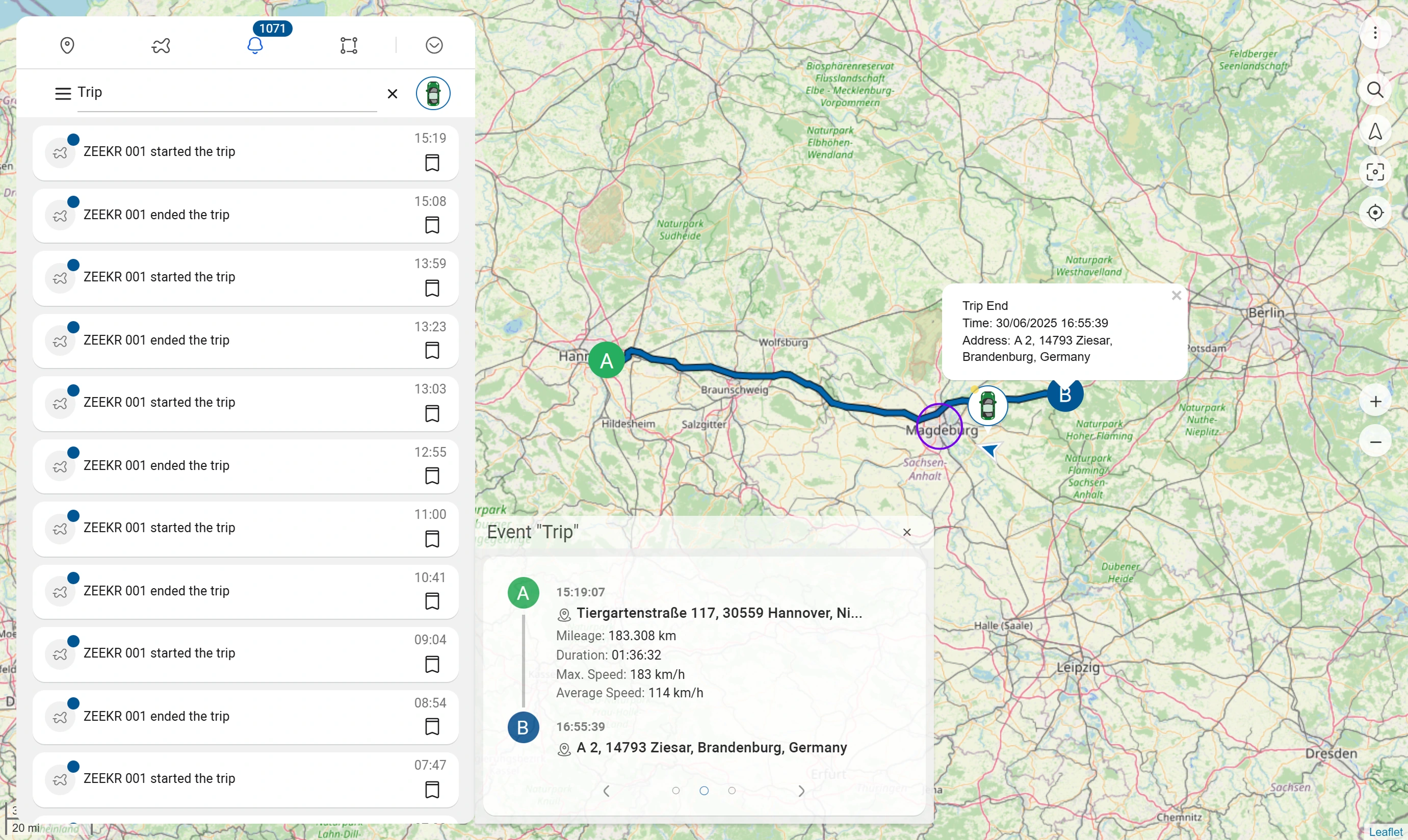The image size is (1408, 840).
Task: Switch to the routes tab icon
Action: click(161, 45)
